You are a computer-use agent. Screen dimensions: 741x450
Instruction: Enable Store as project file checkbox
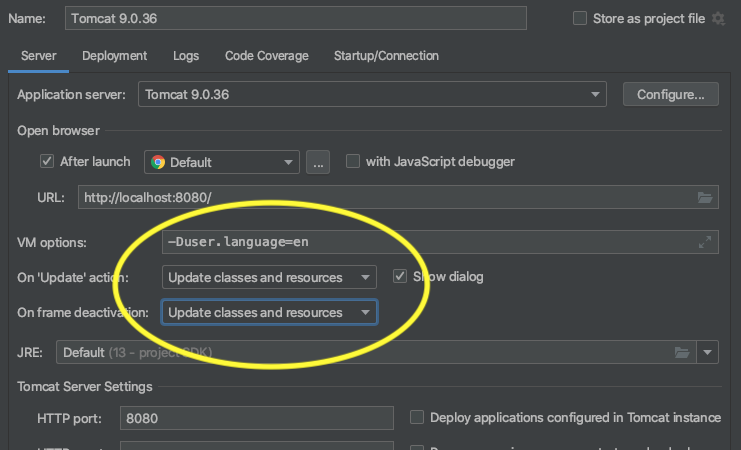click(580, 18)
